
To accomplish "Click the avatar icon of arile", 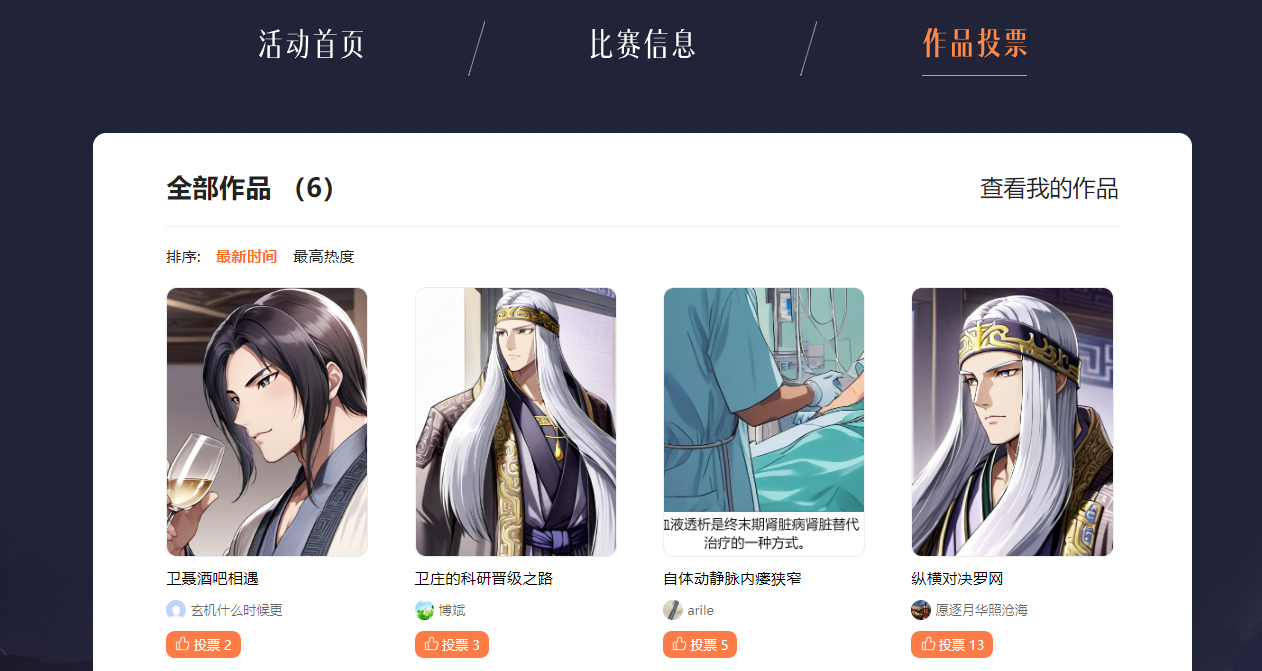I will pos(673,610).
